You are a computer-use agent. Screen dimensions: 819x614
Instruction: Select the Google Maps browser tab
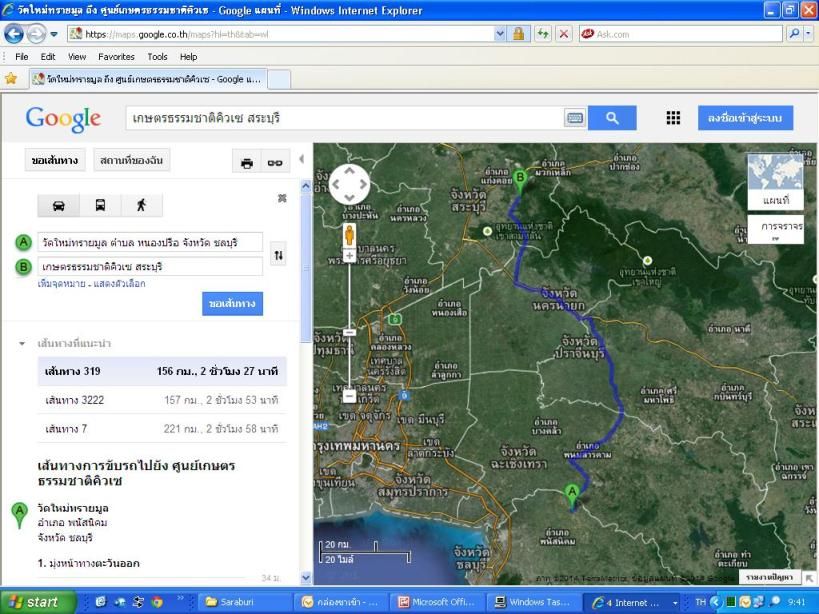coord(148,79)
